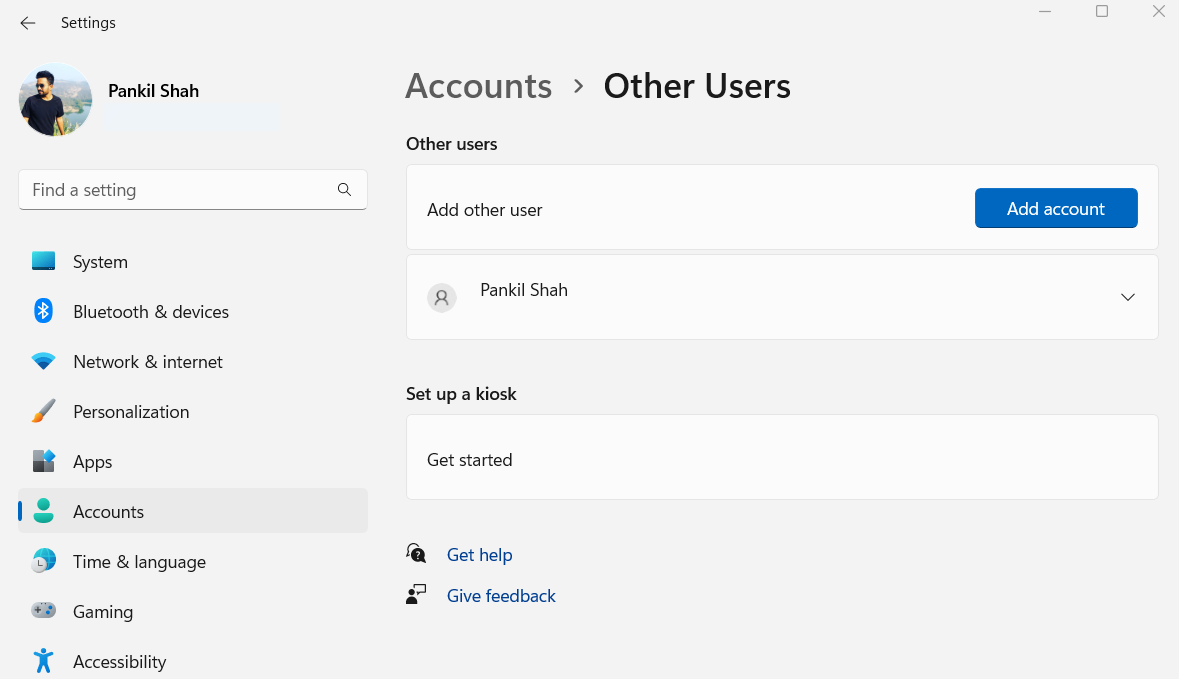This screenshot has height=679, width=1179.
Task: Click the Set up a kiosk heading
Action: tap(461, 394)
